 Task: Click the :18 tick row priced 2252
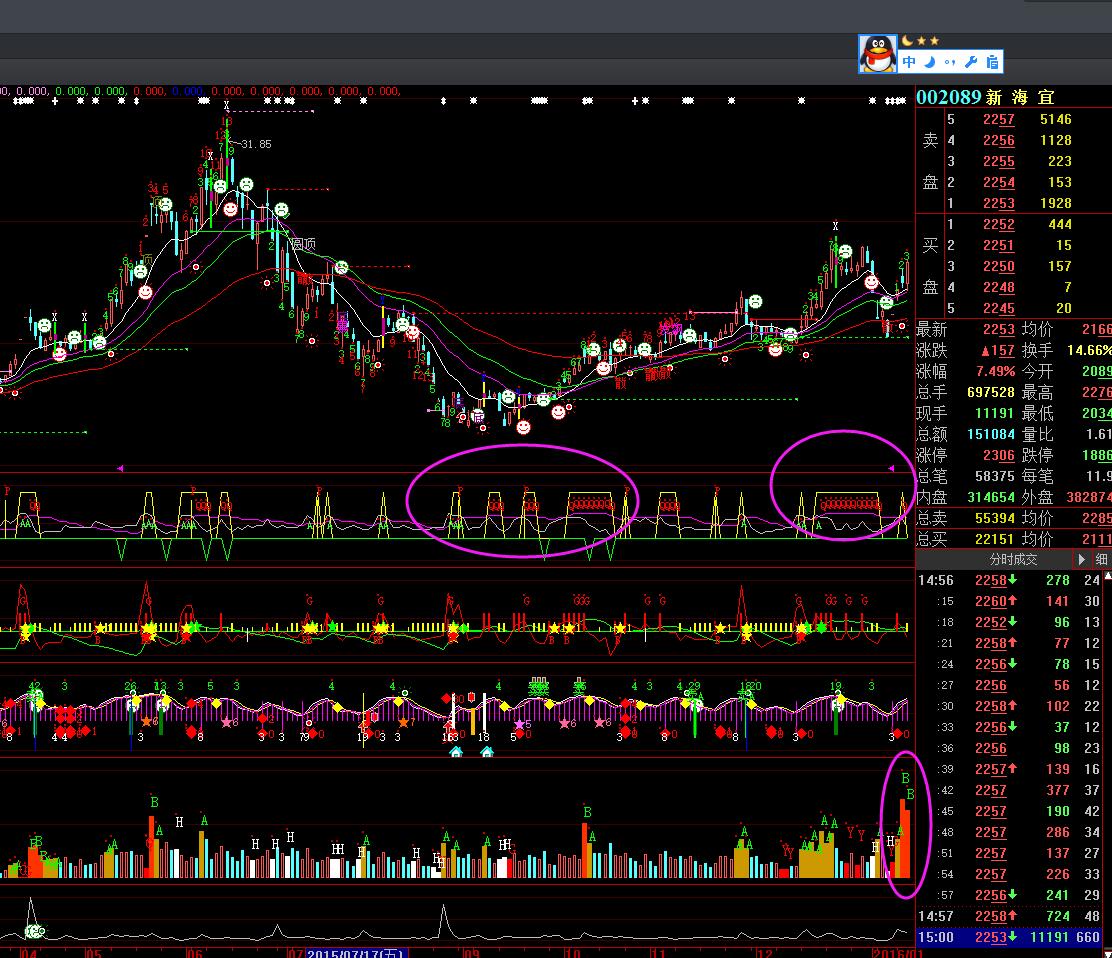(1008, 622)
